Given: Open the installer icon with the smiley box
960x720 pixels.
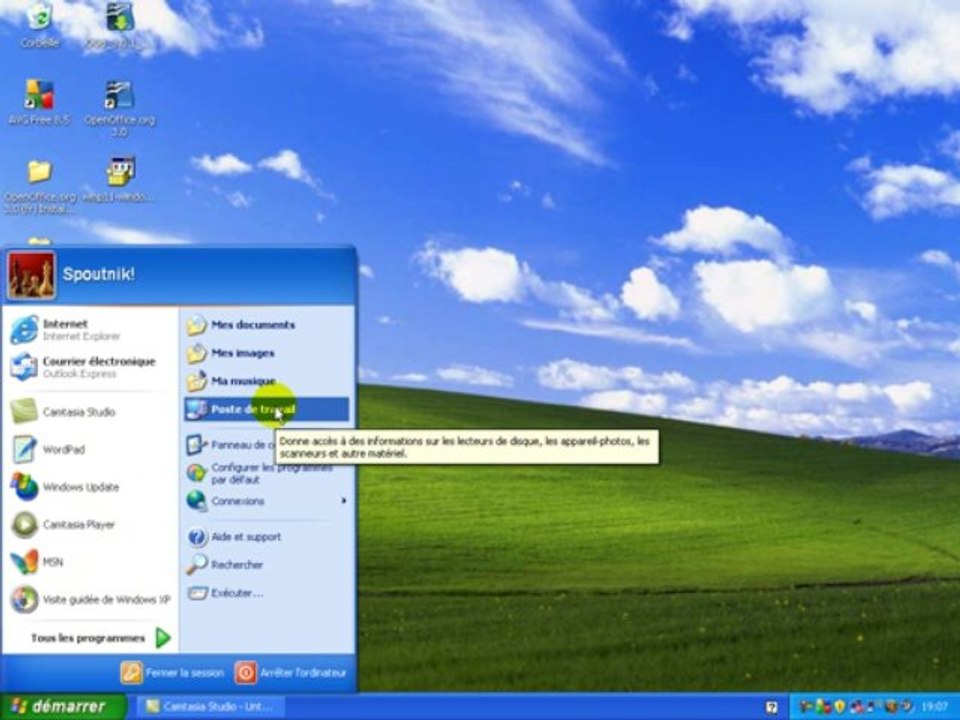Looking at the screenshot, I should tap(120, 178).
